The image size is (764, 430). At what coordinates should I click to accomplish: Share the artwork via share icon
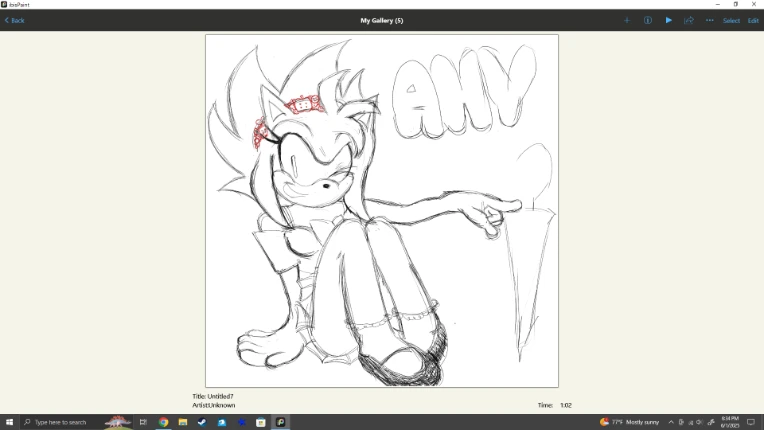(x=689, y=20)
